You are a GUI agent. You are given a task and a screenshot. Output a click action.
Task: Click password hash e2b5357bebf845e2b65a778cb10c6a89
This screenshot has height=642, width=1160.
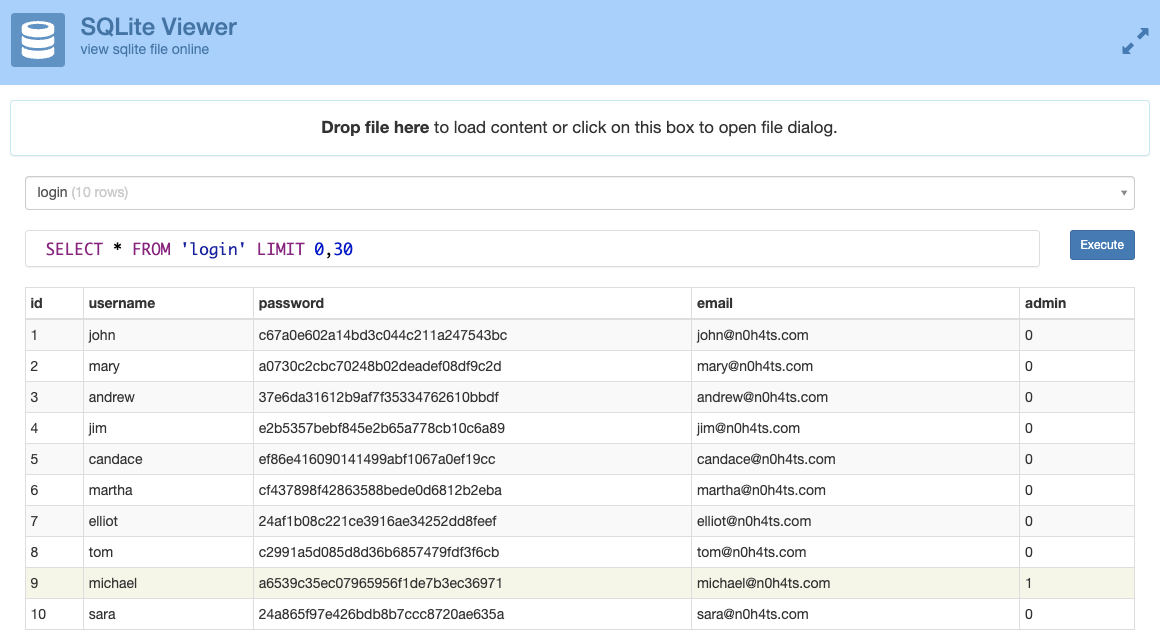(381, 428)
